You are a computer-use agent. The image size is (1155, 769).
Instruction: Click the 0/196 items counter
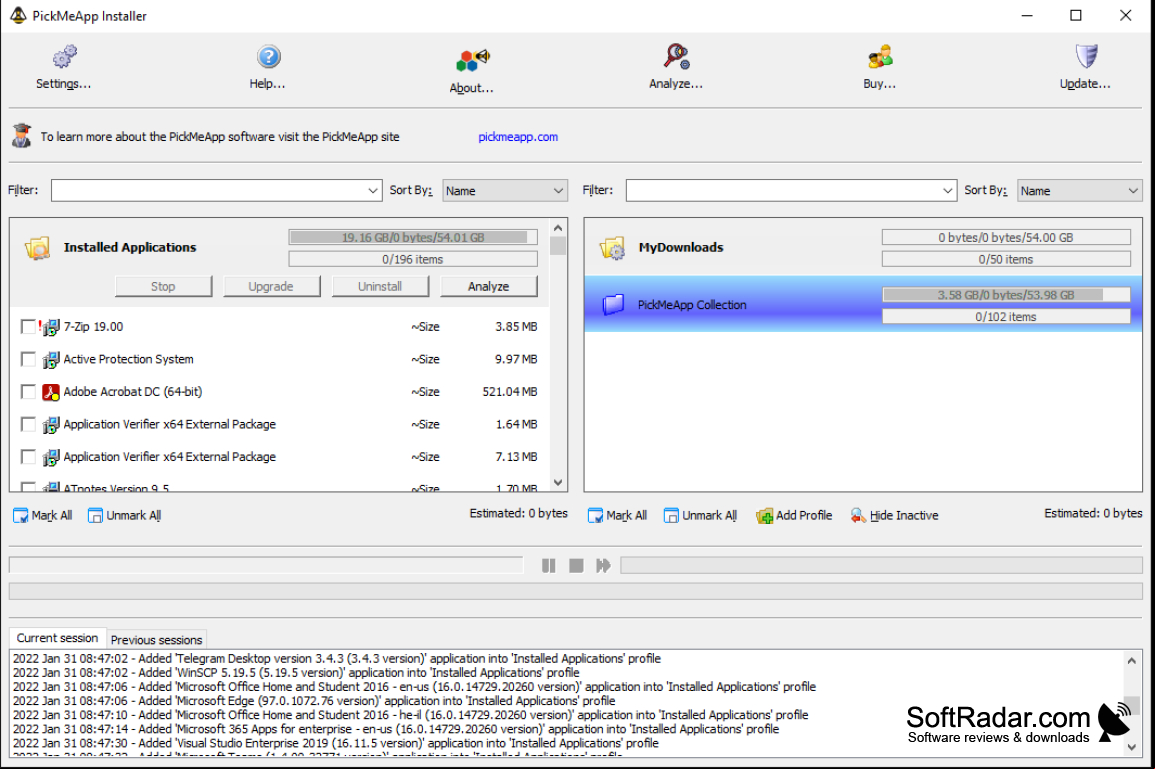(412, 259)
